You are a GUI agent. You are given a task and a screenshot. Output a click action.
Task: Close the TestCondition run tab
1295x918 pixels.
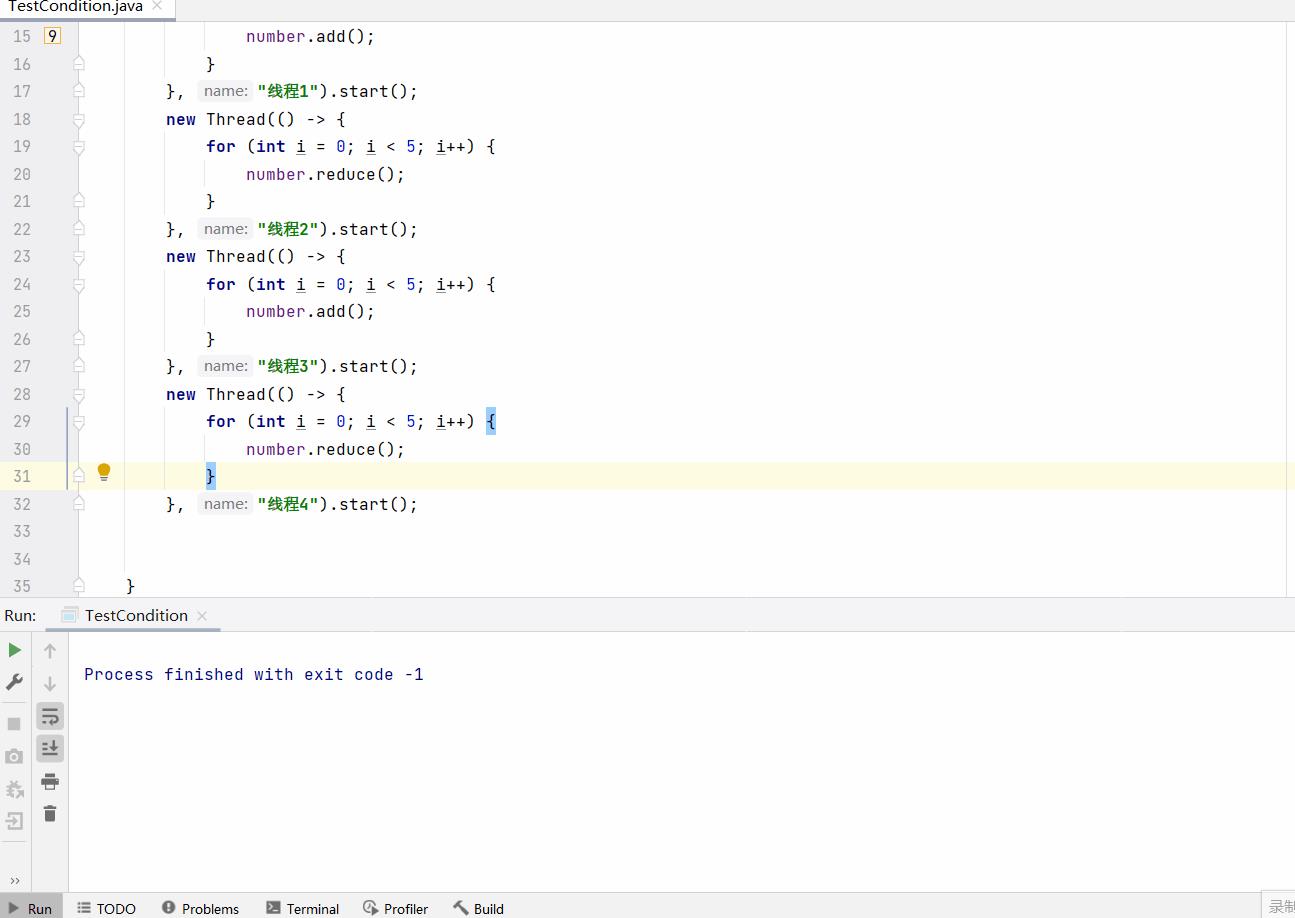click(202, 615)
